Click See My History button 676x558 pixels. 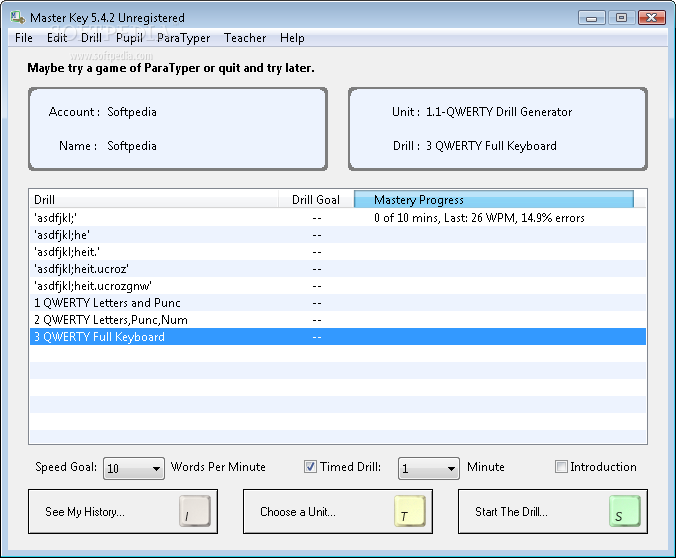(x=123, y=511)
